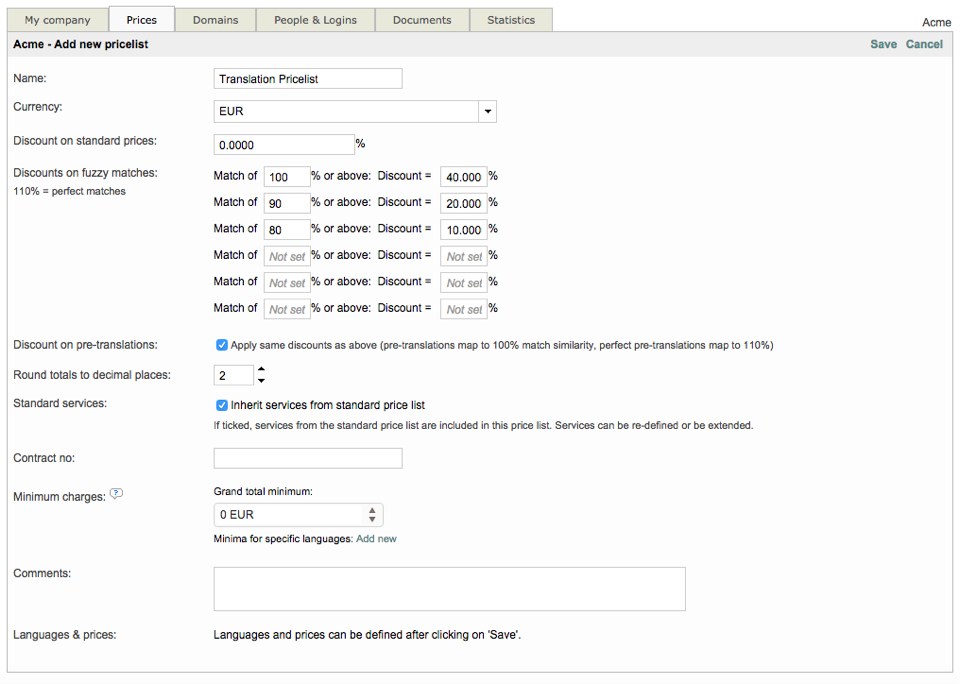This screenshot has height=684, width=960.
Task: Increase the round totals decimal places
Action: [261, 370]
